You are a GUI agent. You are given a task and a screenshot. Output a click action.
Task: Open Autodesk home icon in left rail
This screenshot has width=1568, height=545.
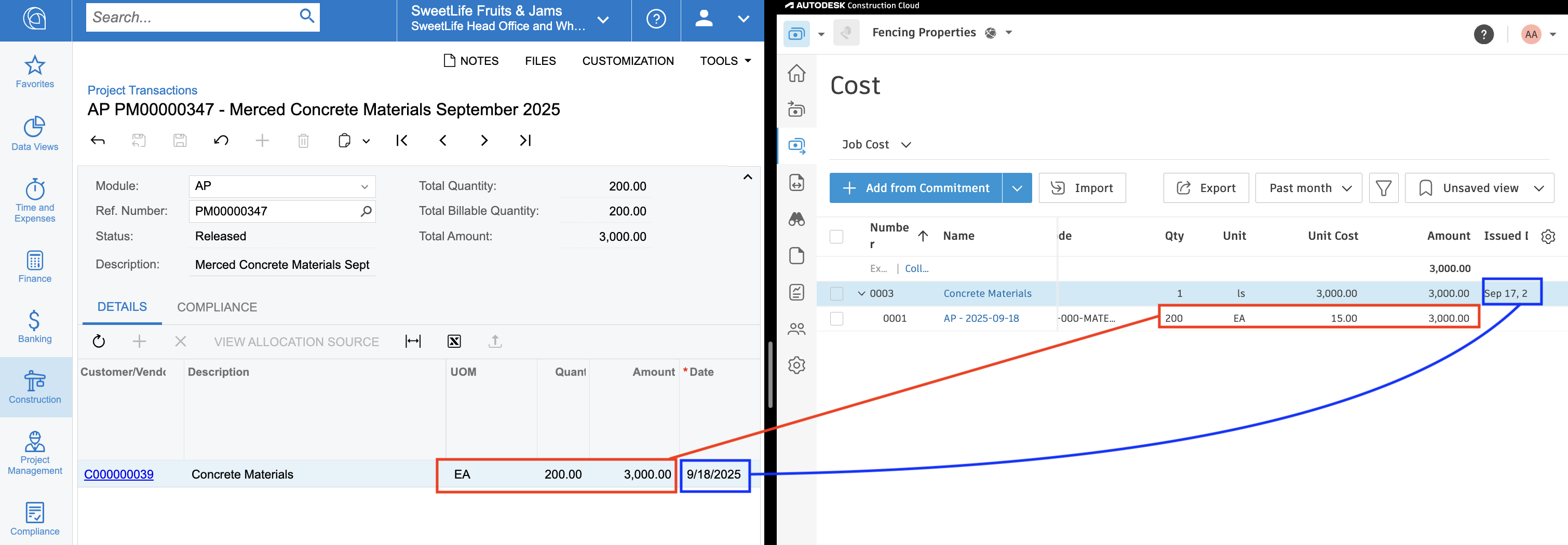[796, 73]
